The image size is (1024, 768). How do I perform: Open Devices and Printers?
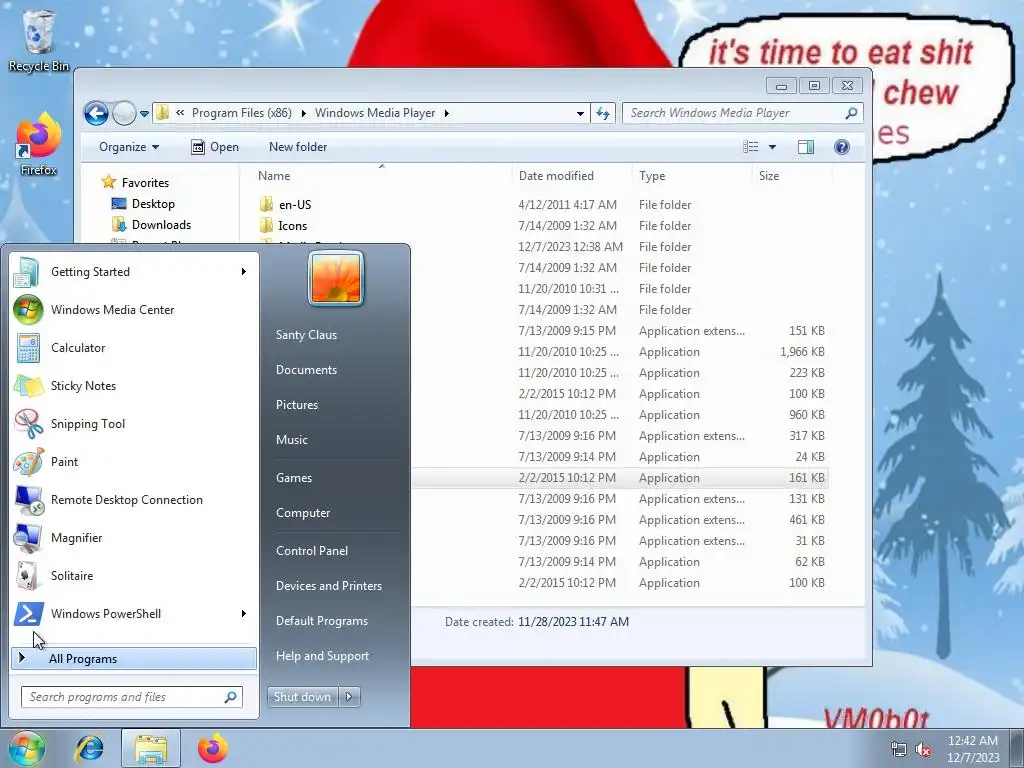tap(328, 586)
